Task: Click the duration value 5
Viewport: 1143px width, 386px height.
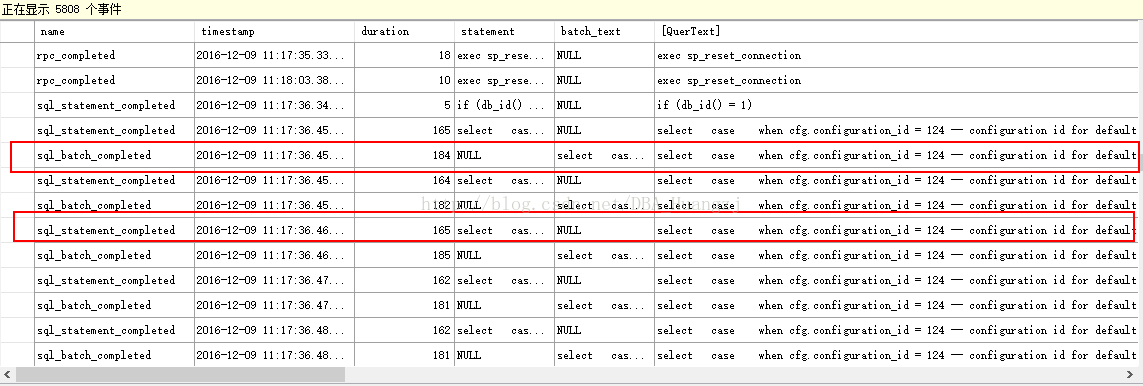Action: point(448,106)
